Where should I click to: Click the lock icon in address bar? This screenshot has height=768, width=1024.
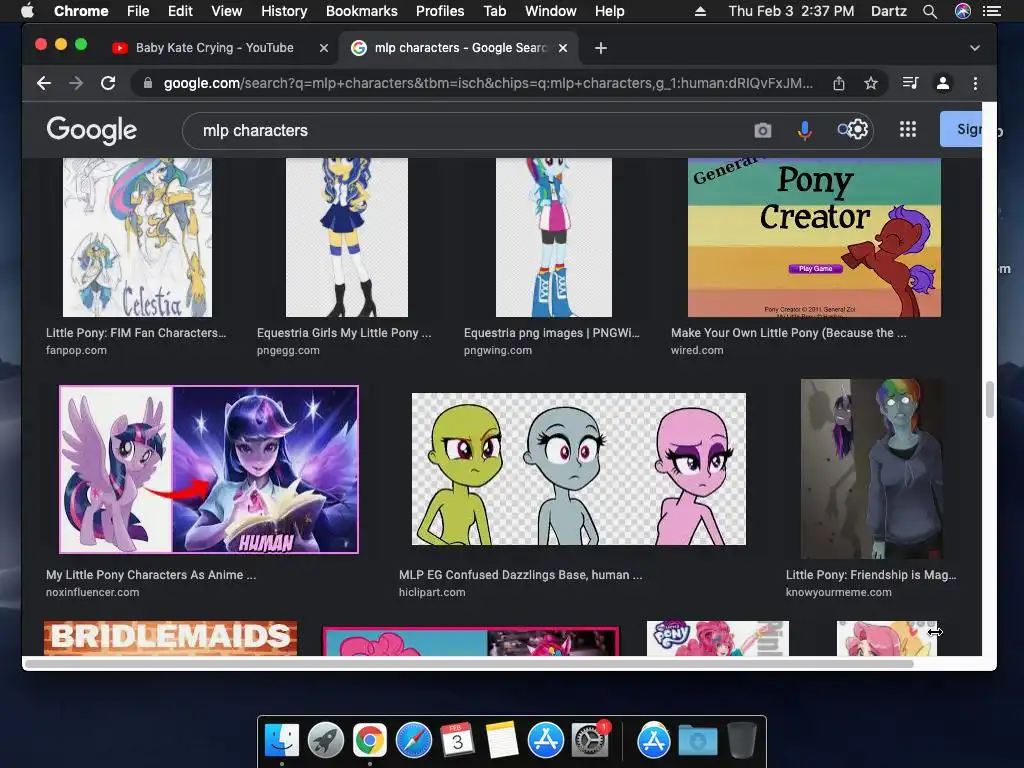click(148, 83)
